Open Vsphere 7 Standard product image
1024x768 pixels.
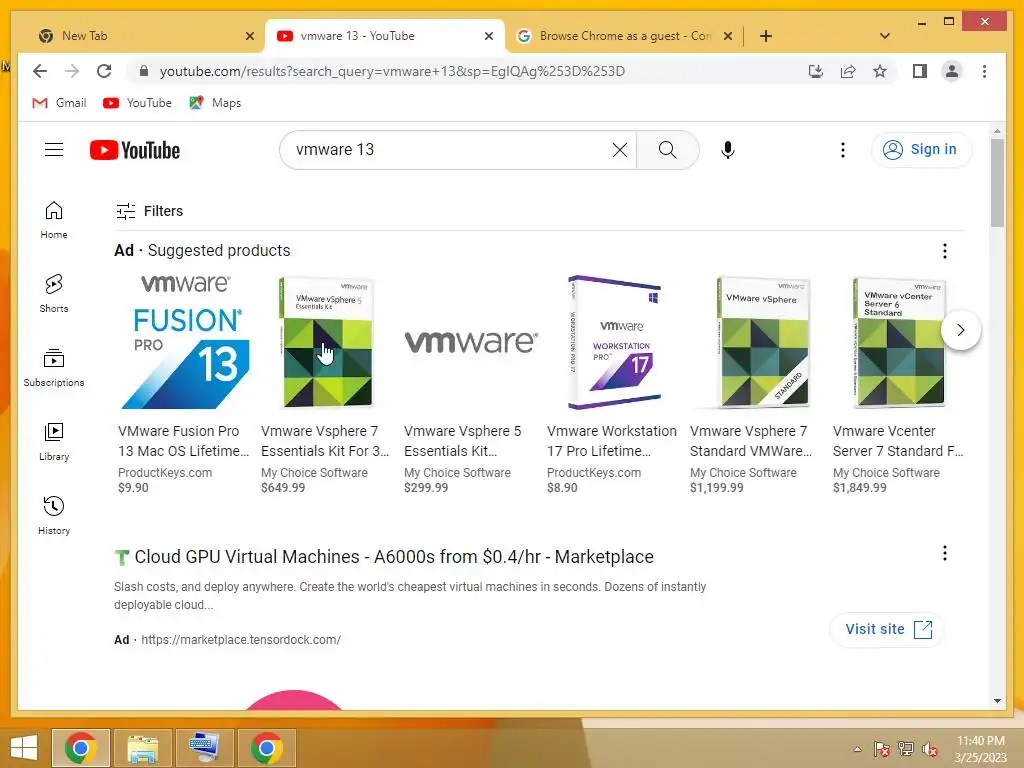pos(761,342)
